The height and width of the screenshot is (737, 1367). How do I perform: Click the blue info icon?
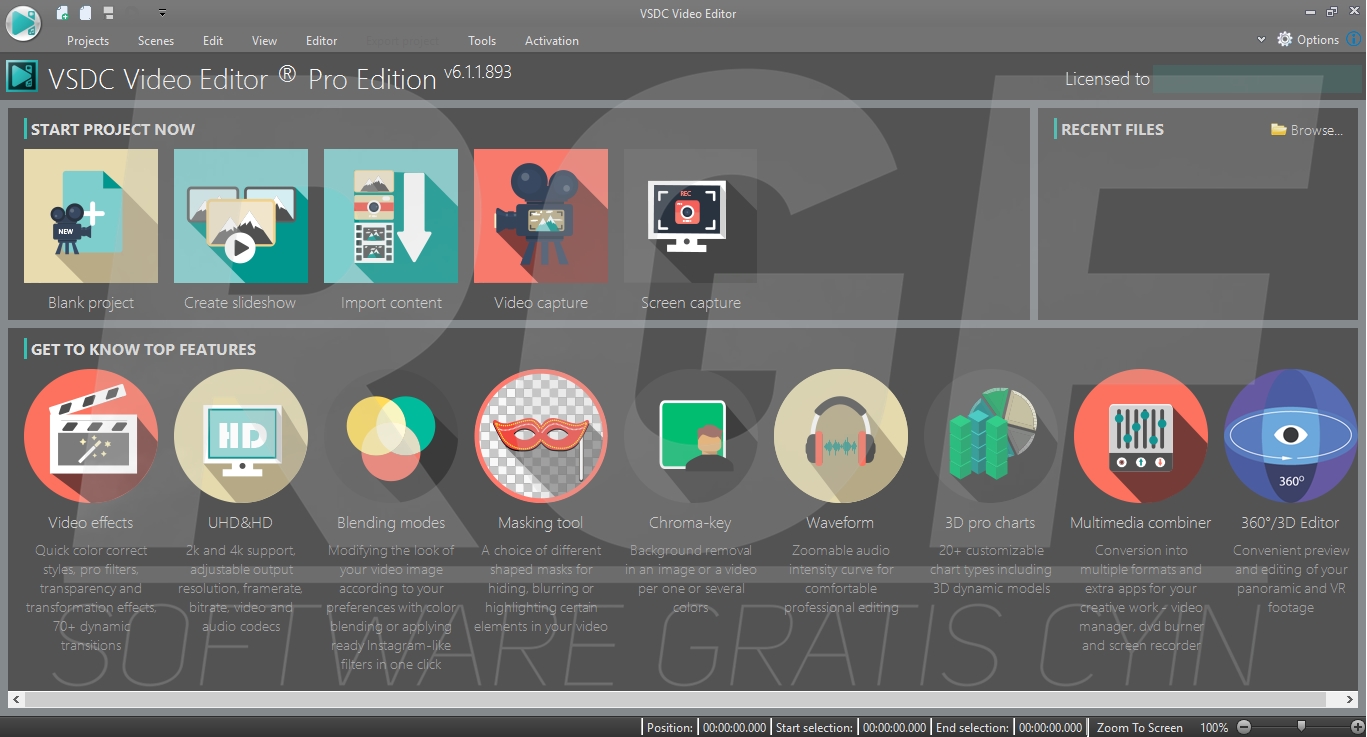[1354, 39]
